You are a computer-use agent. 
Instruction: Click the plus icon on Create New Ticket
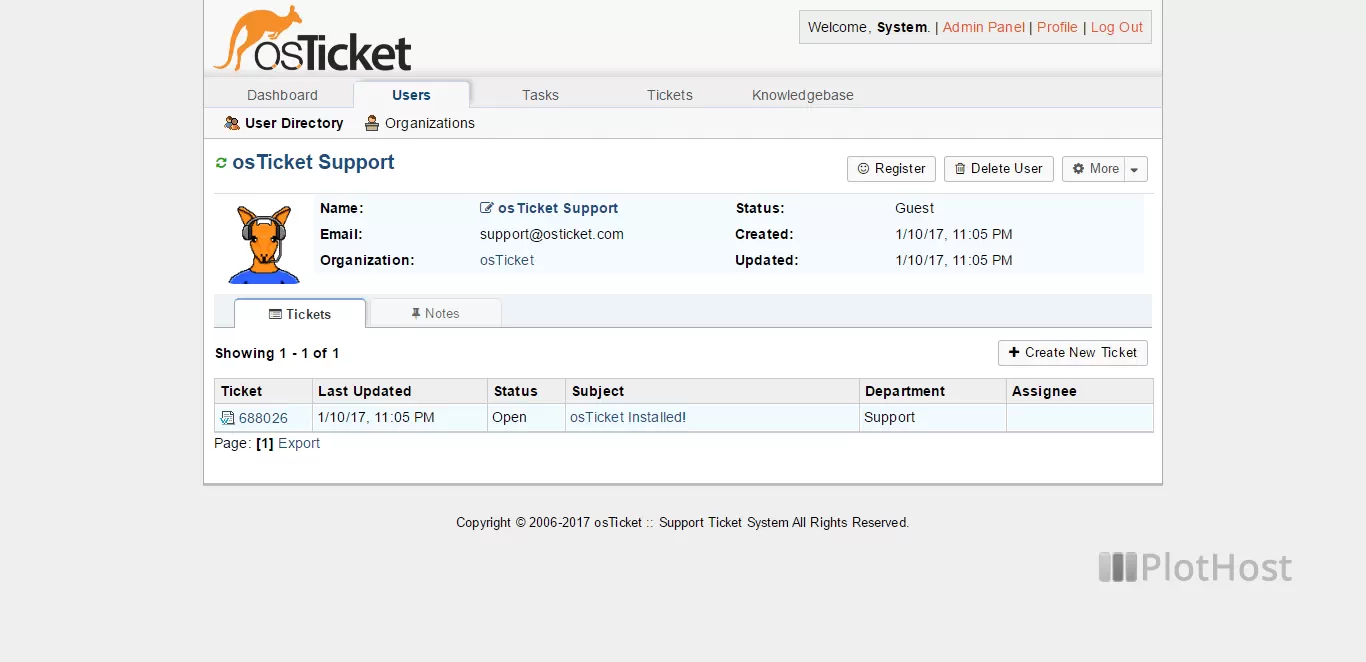point(1014,352)
